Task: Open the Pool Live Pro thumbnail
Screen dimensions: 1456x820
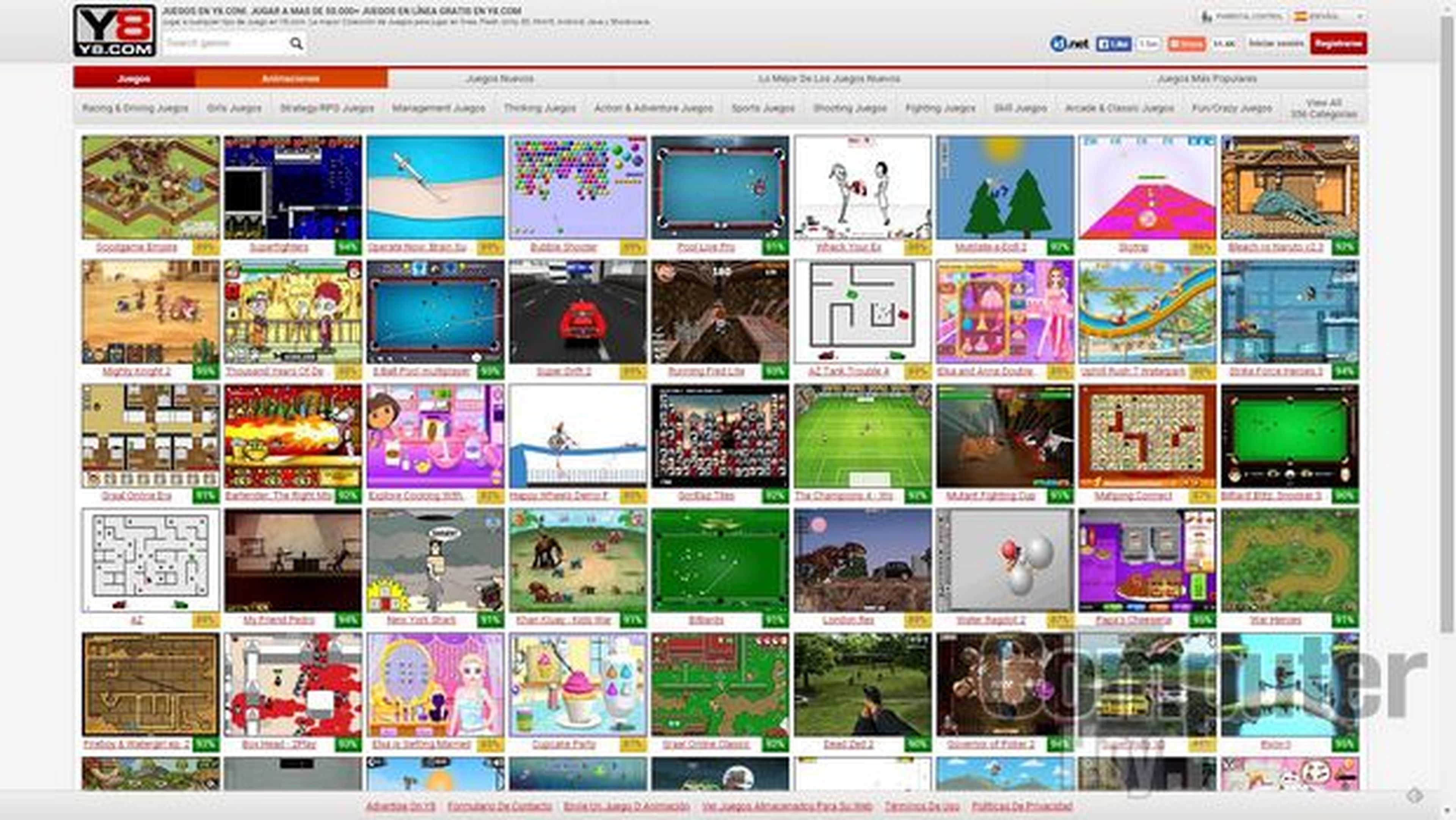Action: [x=720, y=187]
